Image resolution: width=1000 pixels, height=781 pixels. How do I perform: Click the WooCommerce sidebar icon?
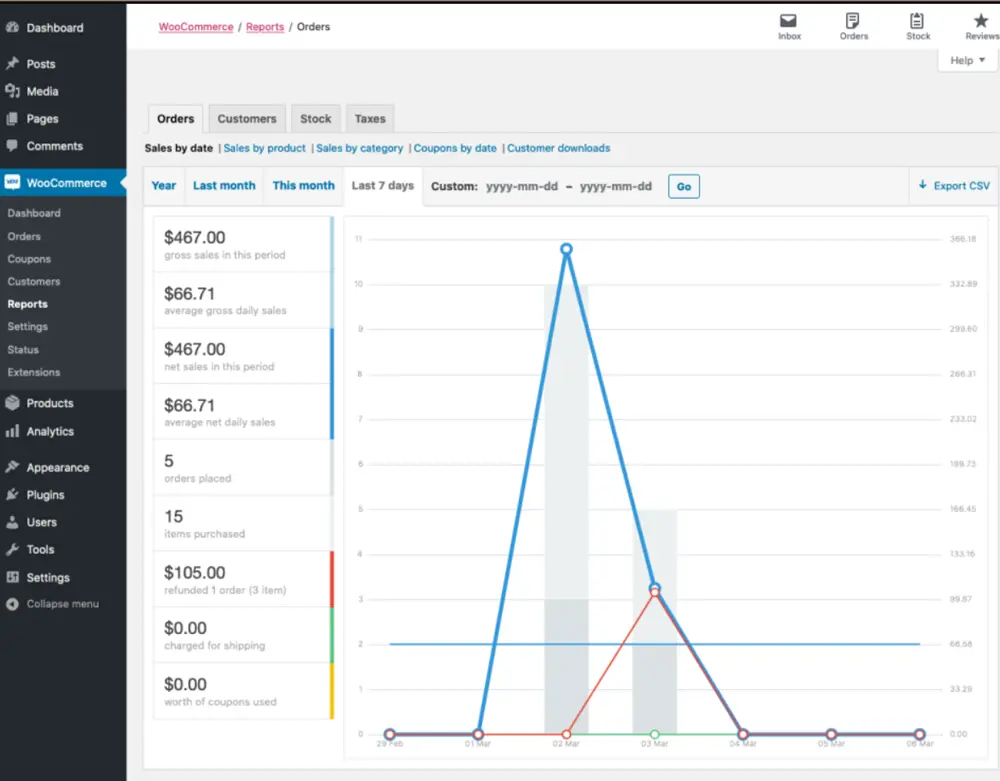(14, 183)
